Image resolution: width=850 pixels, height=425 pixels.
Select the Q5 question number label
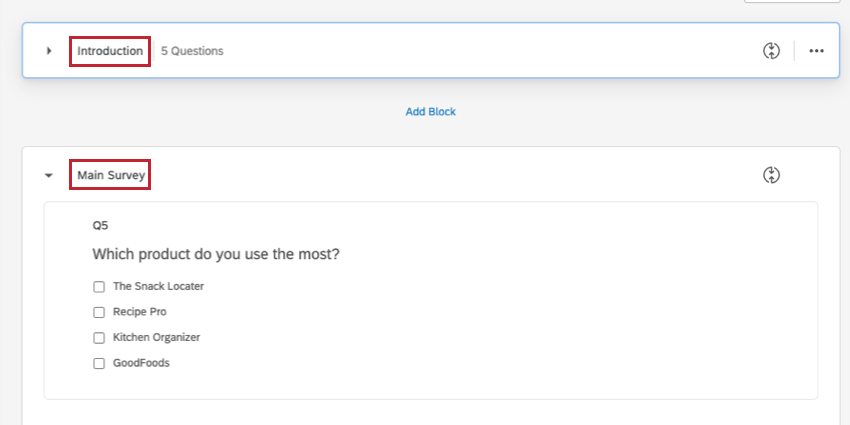[x=100, y=225]
